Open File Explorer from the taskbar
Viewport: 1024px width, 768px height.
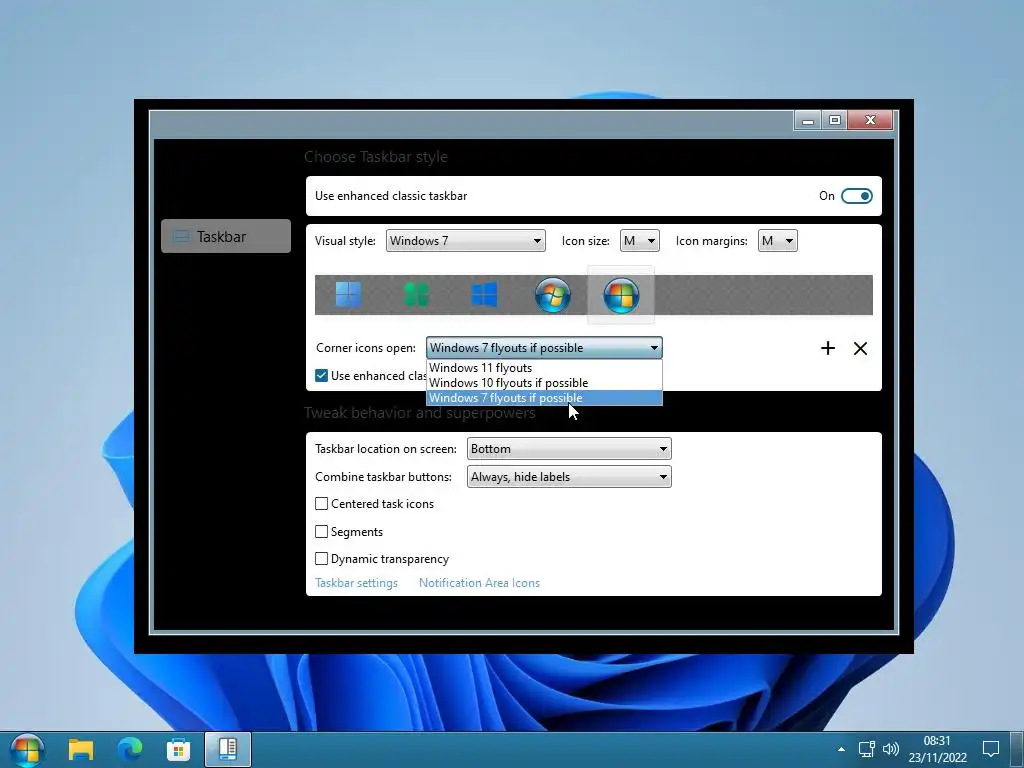tap(81, 750)
